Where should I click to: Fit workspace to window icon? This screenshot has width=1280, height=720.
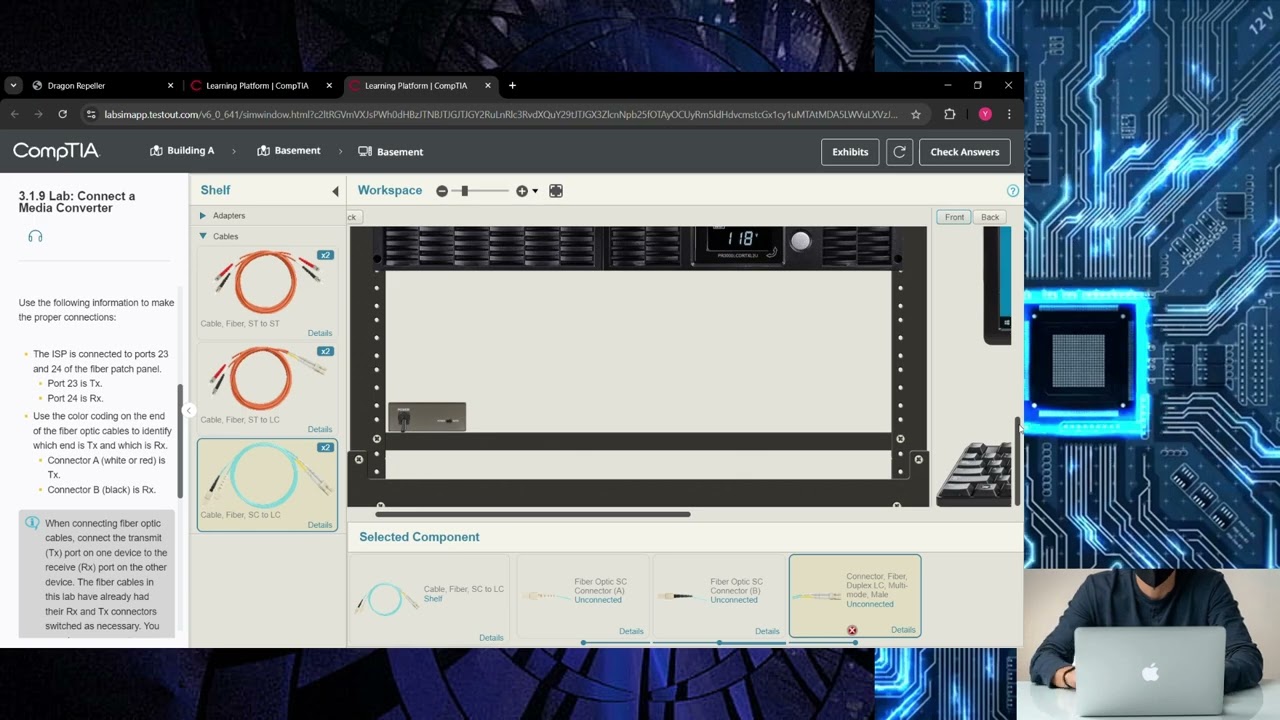point(556,191)
